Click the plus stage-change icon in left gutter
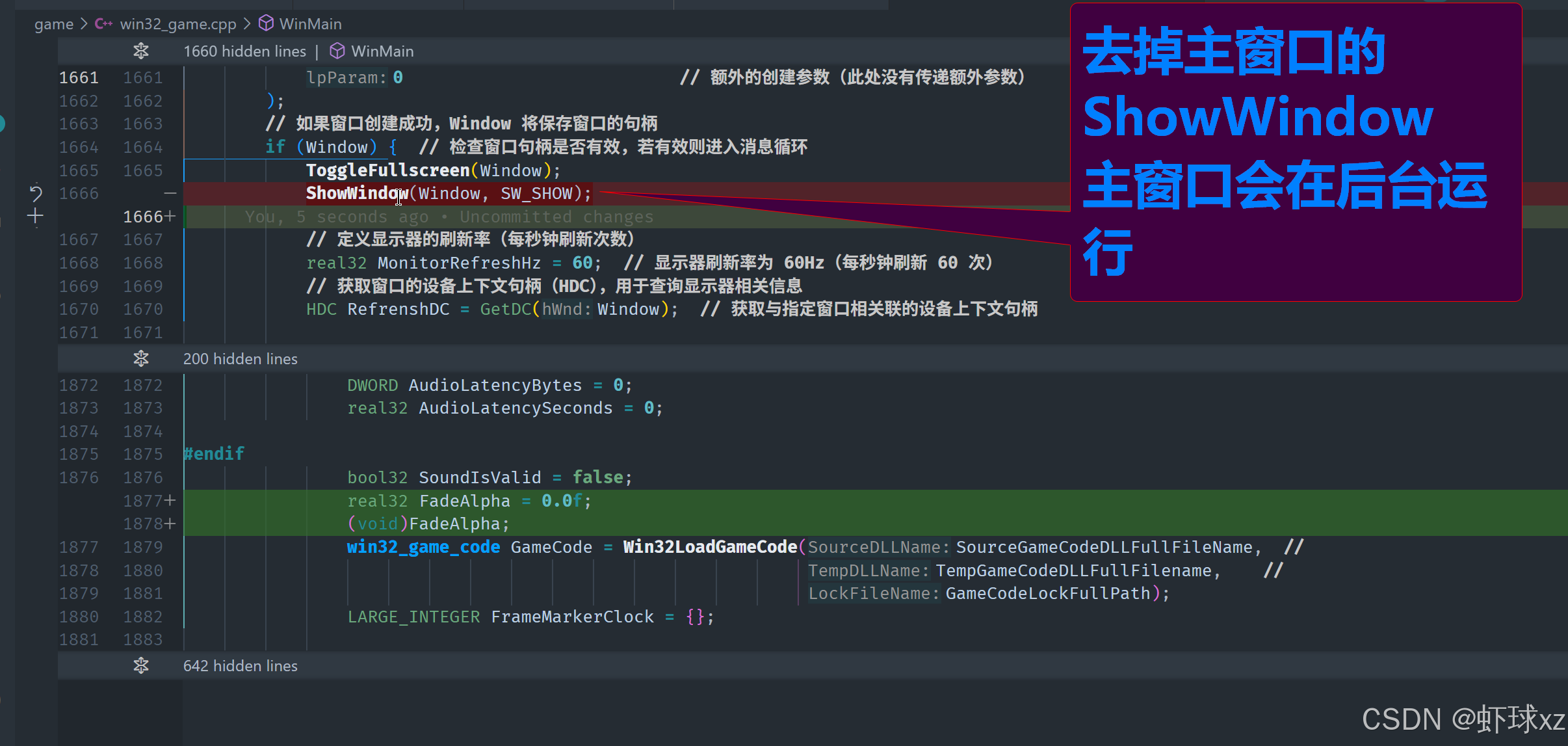Screen dimensions: 1568x746 [36, 216]
